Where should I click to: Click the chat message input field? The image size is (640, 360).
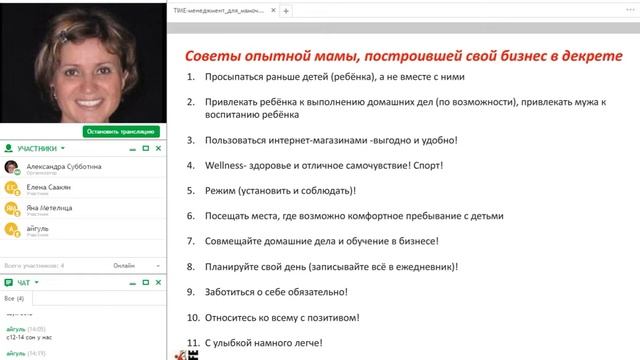99,298
